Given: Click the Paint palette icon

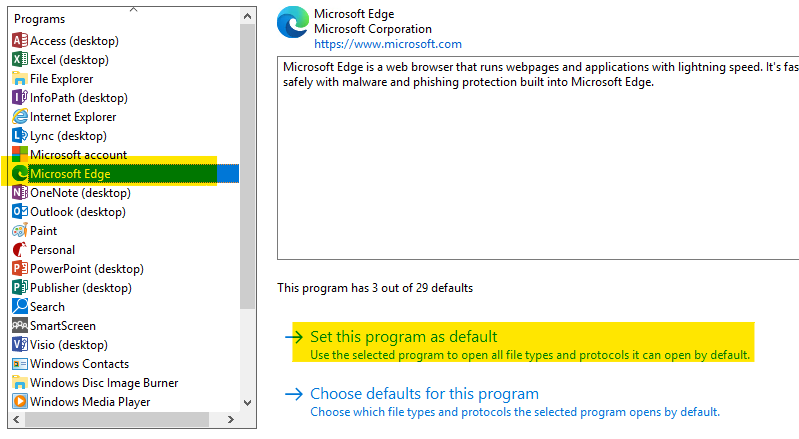Looking at the screenshot, I should (x=19, y=231).
